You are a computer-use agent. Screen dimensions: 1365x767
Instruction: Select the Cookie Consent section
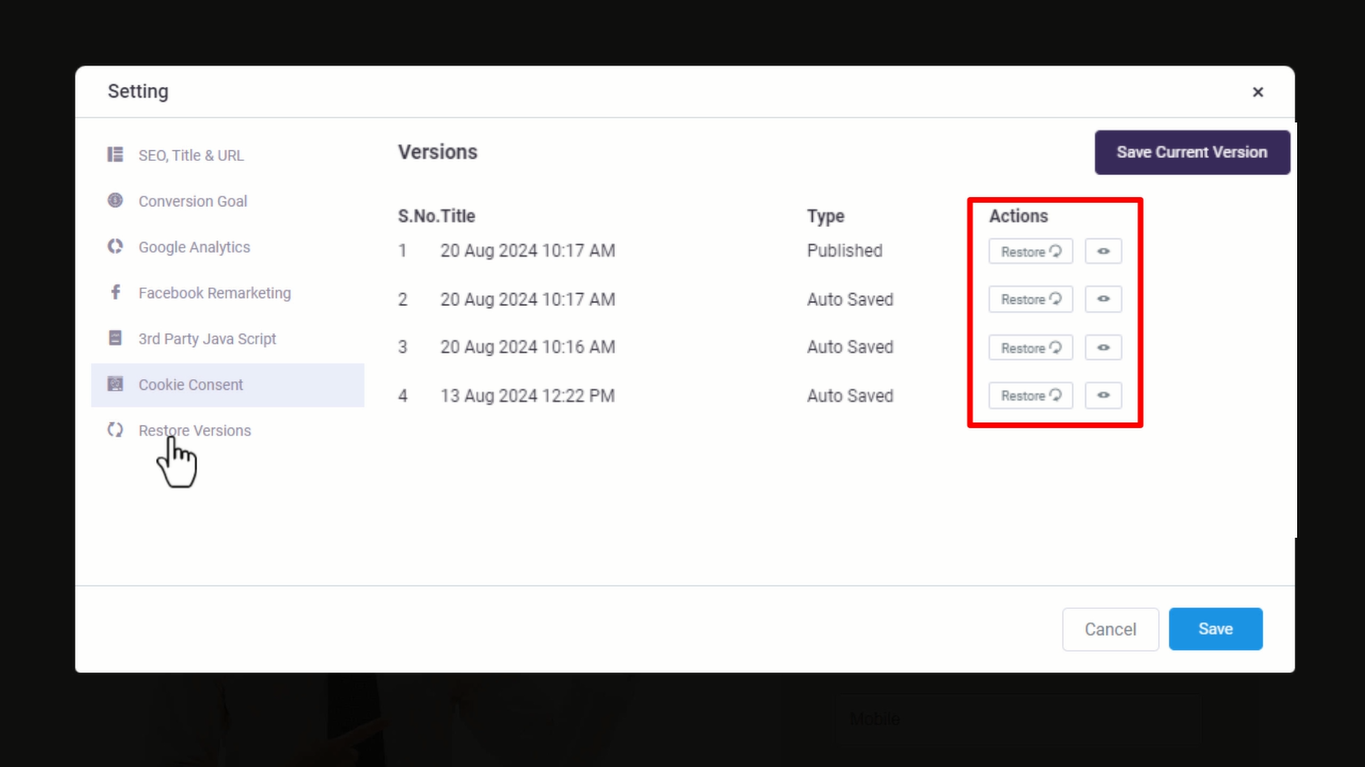coord(227,385)
